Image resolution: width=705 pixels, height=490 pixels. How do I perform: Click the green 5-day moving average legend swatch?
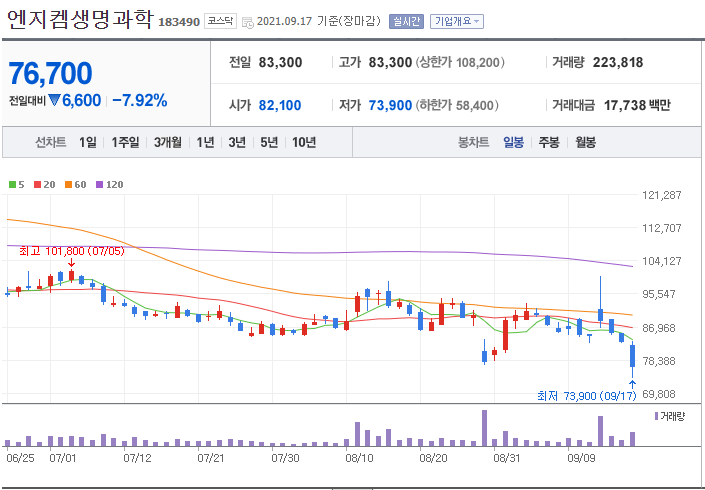pos(13,185)
